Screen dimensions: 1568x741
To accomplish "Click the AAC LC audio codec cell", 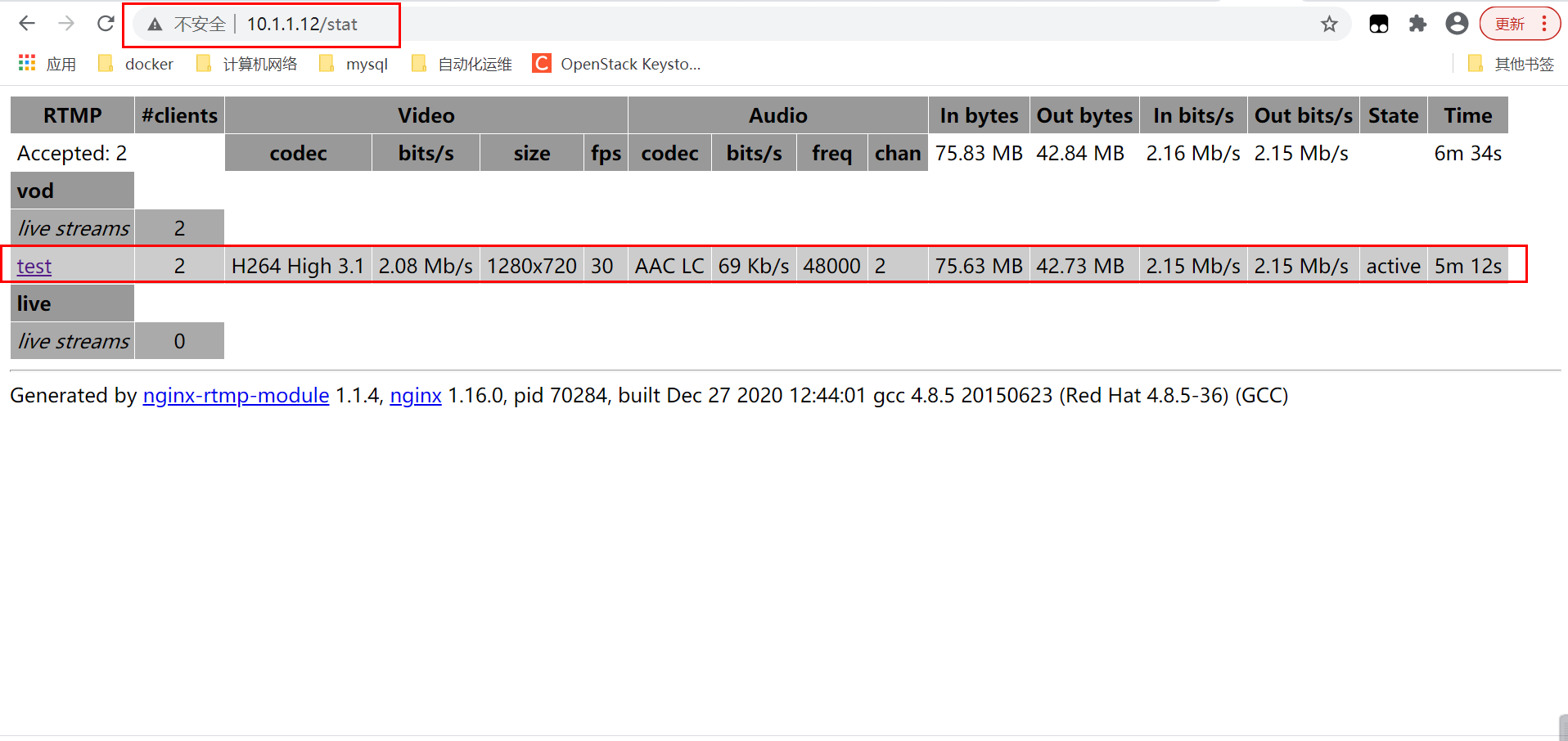I will pyautogui.click(x=669, y=266).
